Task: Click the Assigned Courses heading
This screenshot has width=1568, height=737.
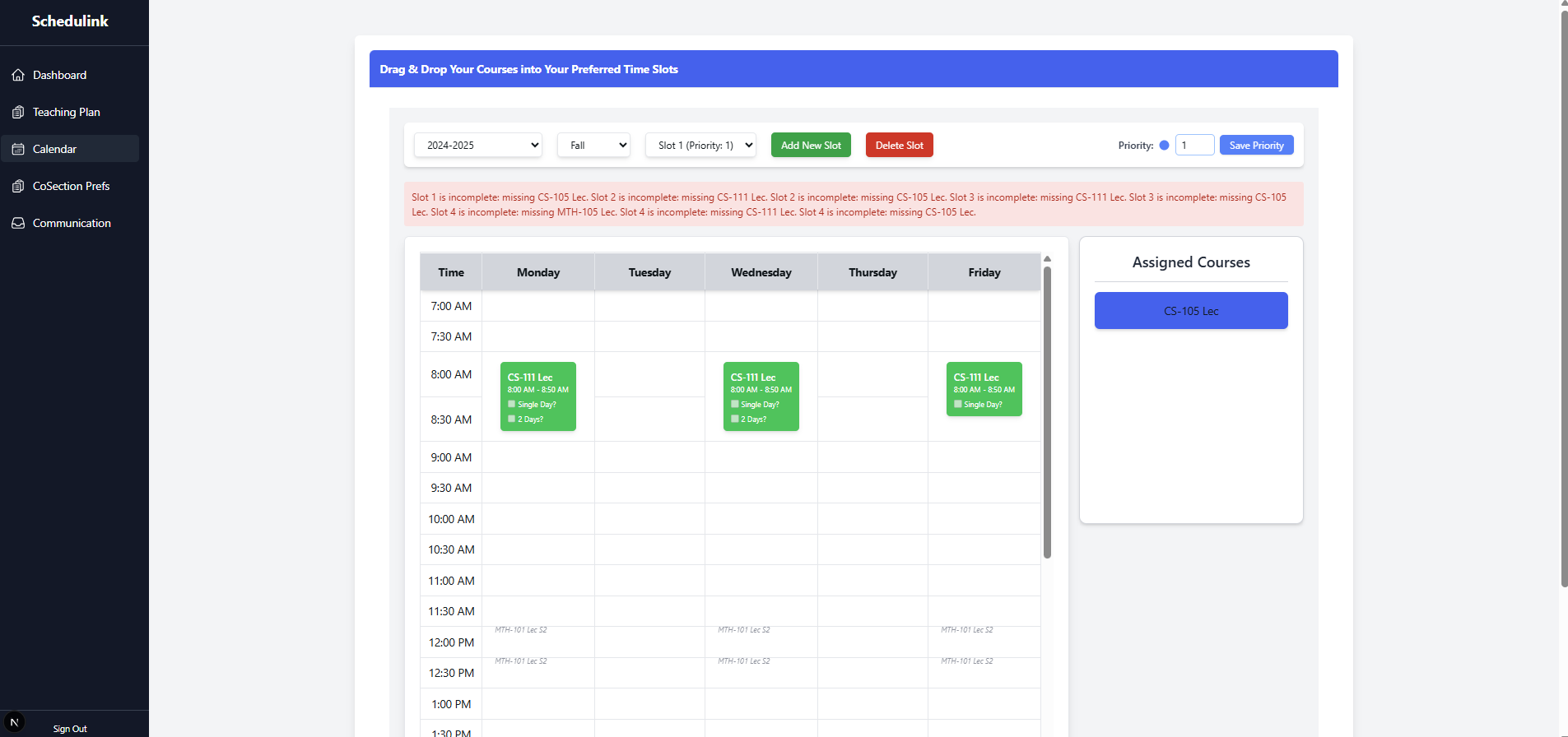Action: [x=1191, y=262]
